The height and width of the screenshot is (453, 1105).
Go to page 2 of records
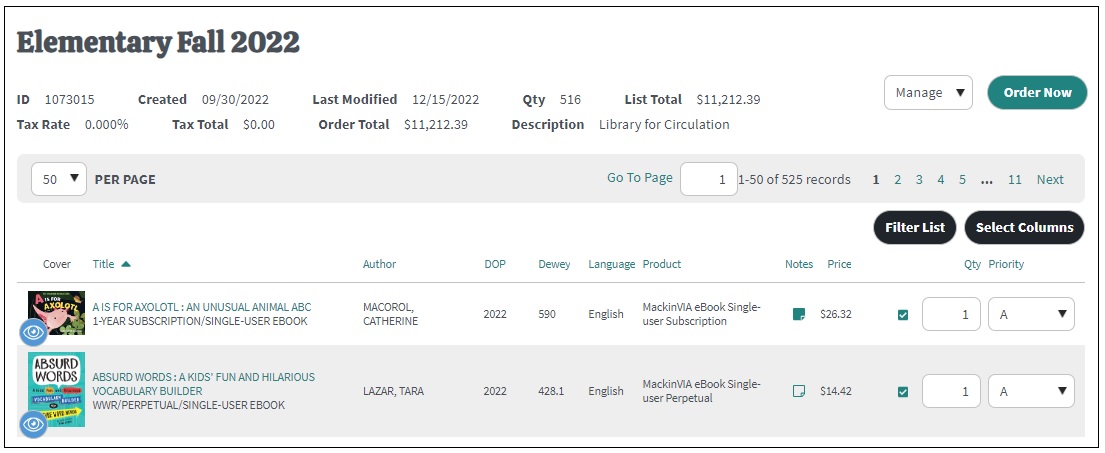pyautogui.click(x=898, y=180)
